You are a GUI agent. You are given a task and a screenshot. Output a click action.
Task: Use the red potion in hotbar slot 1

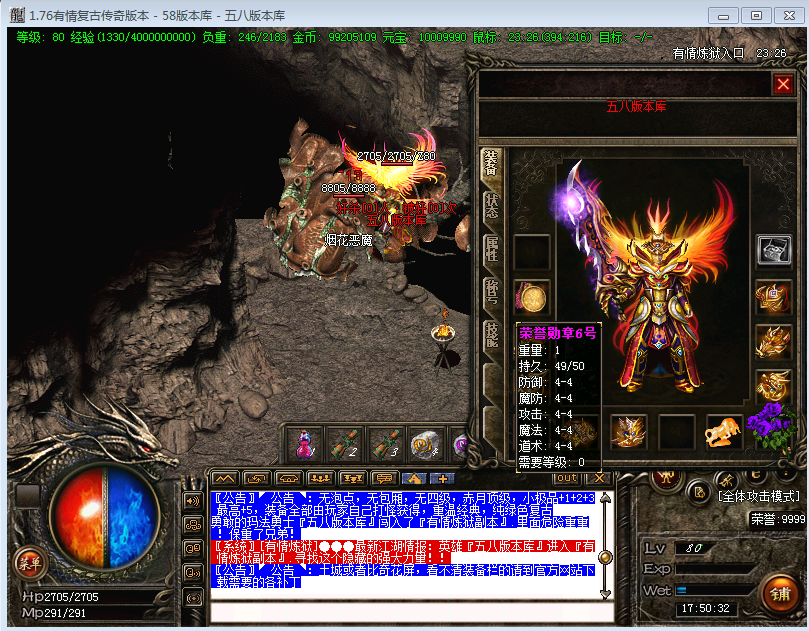coord(305,444)
